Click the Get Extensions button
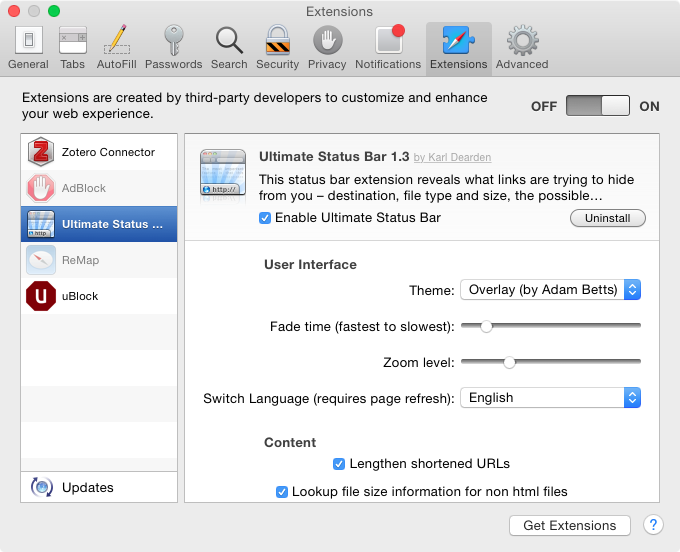The height and width of the screenshot is (552, 680). pos(569,526)
